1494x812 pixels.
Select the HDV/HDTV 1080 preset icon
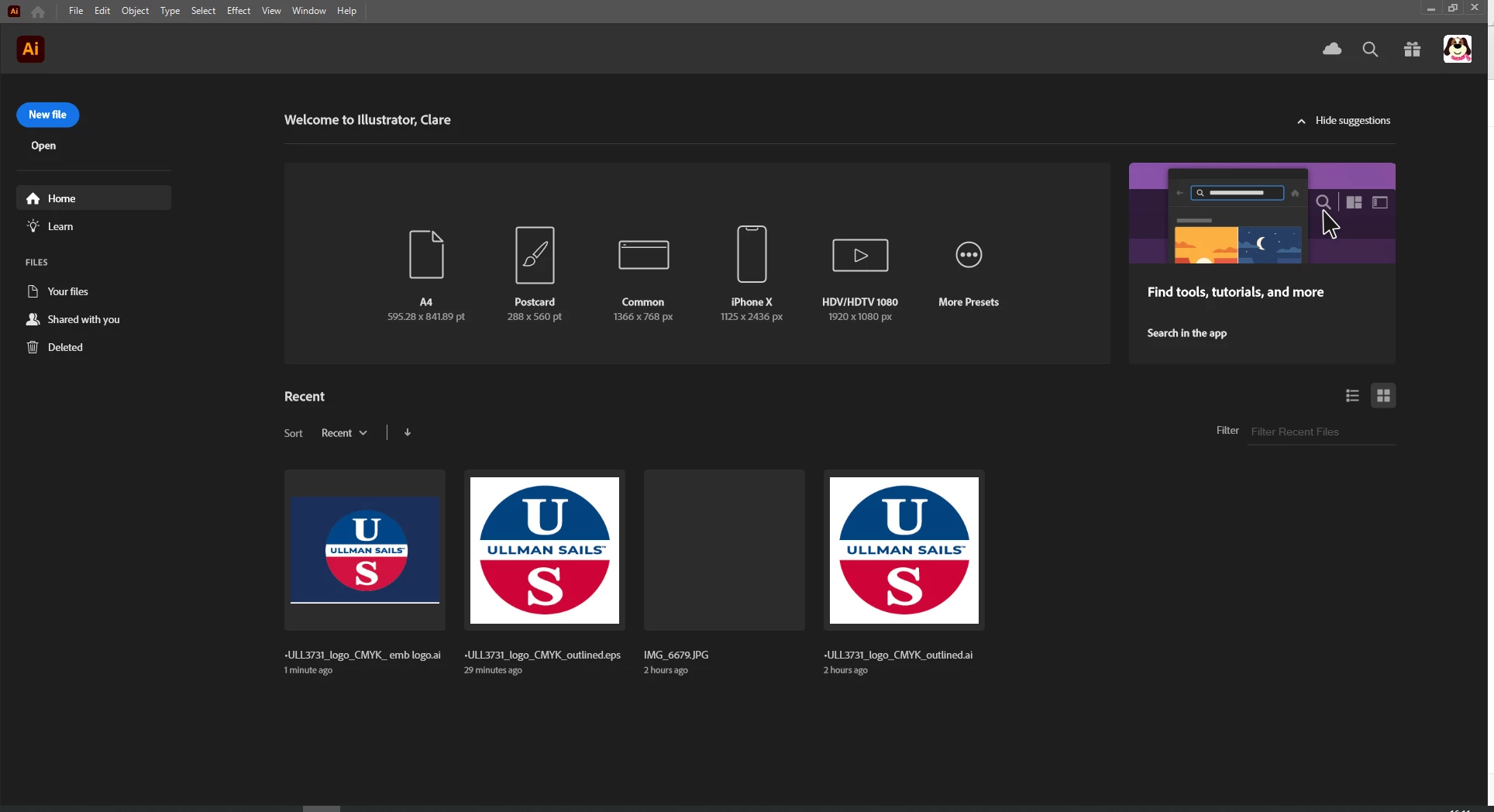(860, 255)
